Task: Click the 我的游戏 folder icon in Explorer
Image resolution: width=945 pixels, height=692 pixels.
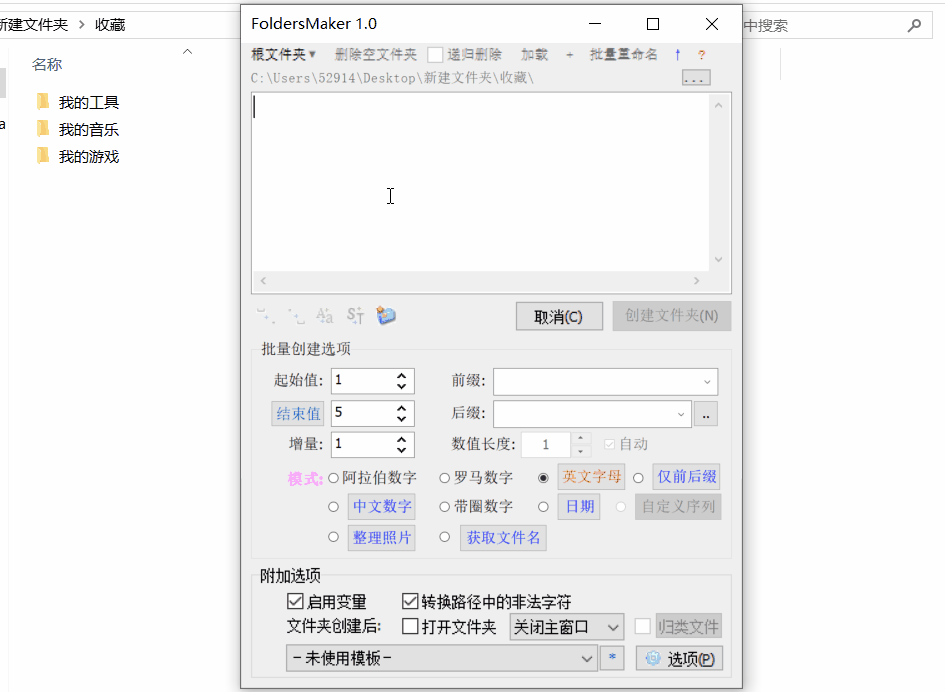Action: pos(43,156)
